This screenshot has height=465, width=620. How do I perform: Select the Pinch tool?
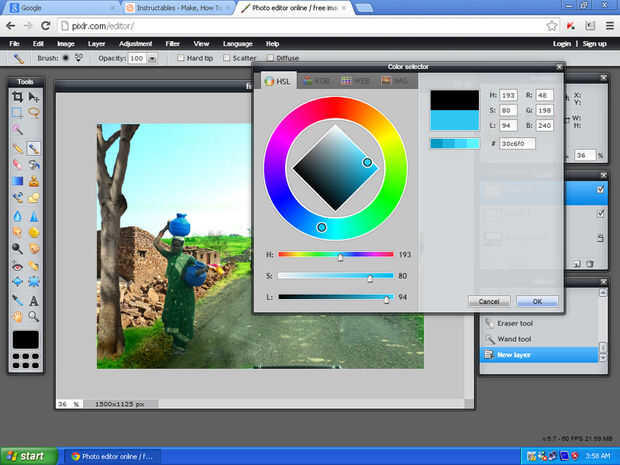[x=34, y=282]
